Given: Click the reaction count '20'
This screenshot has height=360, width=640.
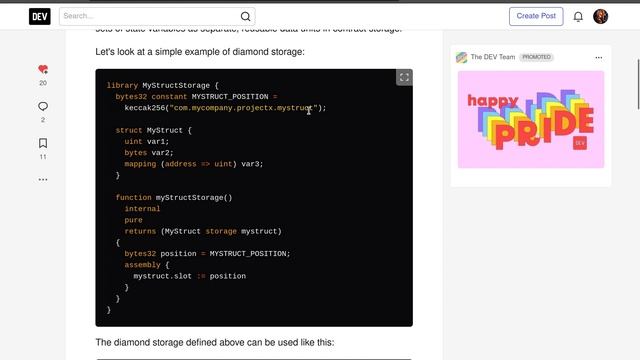Looking at the screenshot, I should point(43,83).
